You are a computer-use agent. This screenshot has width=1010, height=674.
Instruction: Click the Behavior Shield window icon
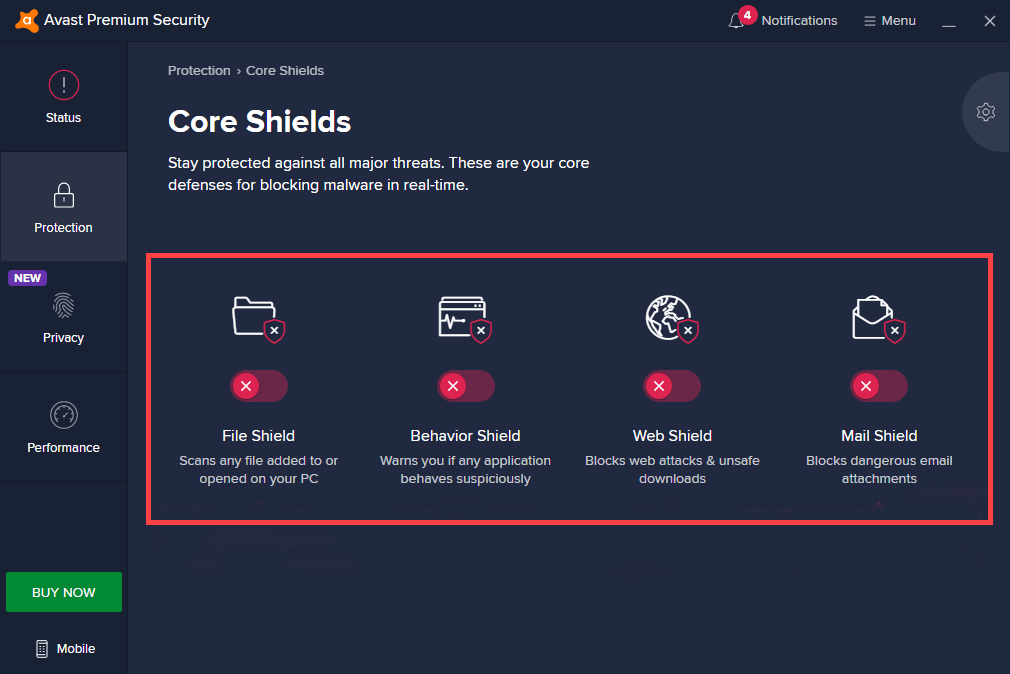462,316
